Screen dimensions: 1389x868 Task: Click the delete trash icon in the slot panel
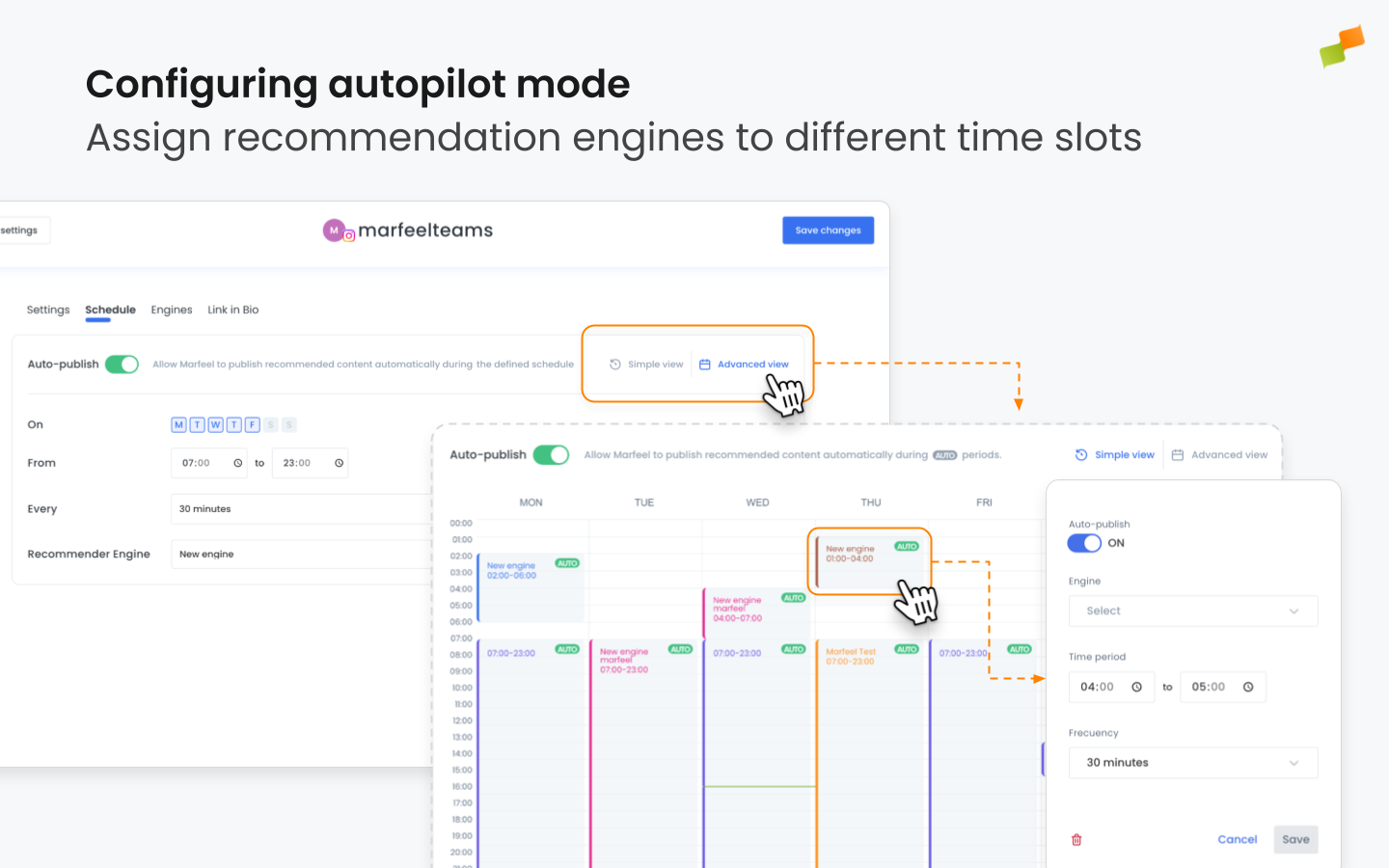1076,839
